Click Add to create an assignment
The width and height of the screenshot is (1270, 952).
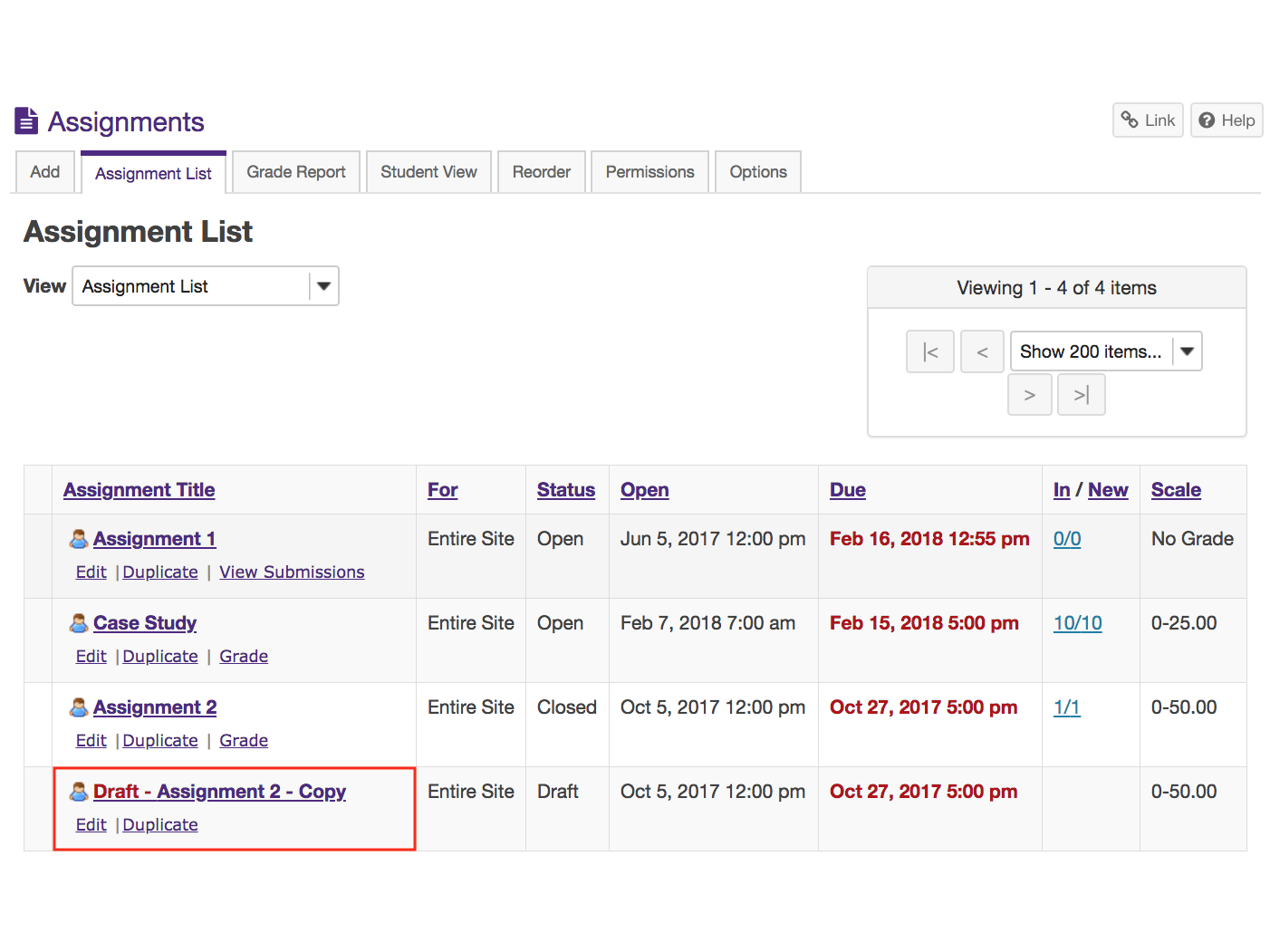45,172
